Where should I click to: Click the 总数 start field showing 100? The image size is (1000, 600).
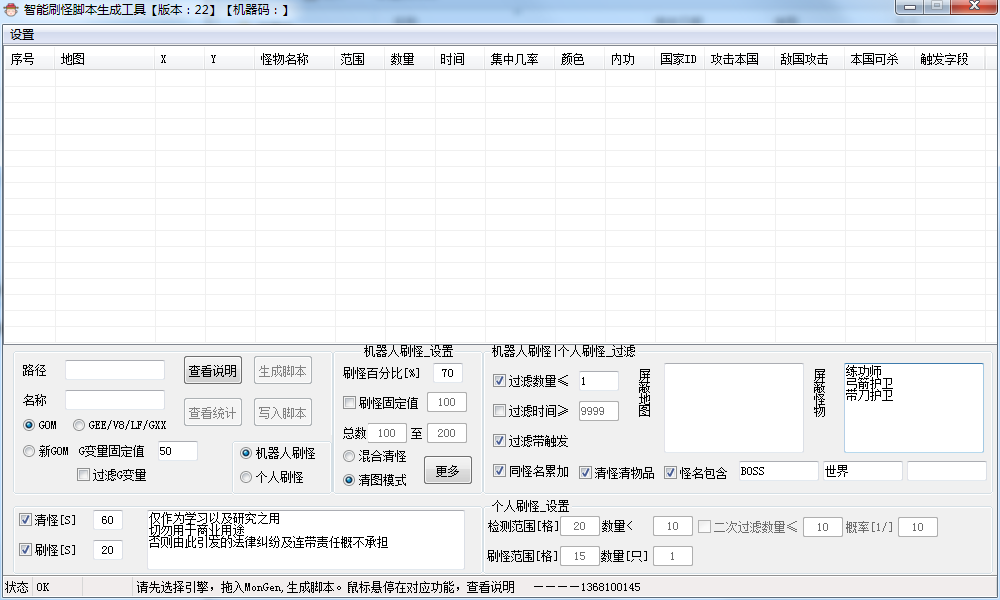387,433
